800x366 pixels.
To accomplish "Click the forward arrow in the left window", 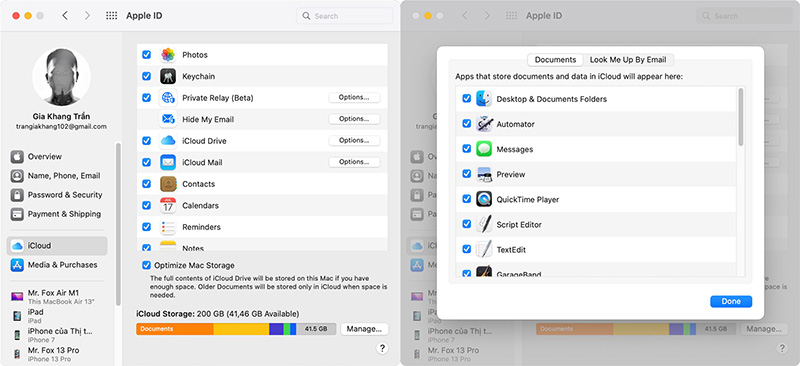I will (87, 16).
